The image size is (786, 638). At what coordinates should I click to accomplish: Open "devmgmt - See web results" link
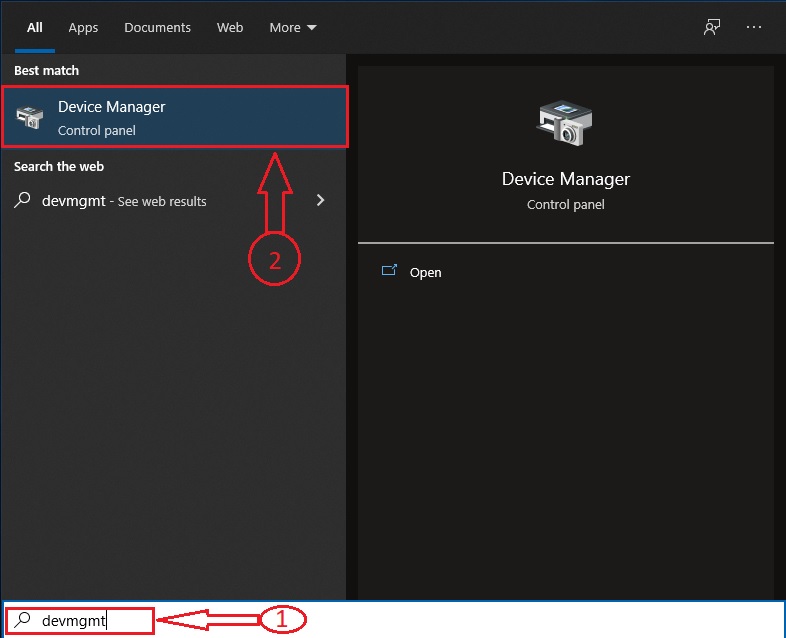coord(124,201)
